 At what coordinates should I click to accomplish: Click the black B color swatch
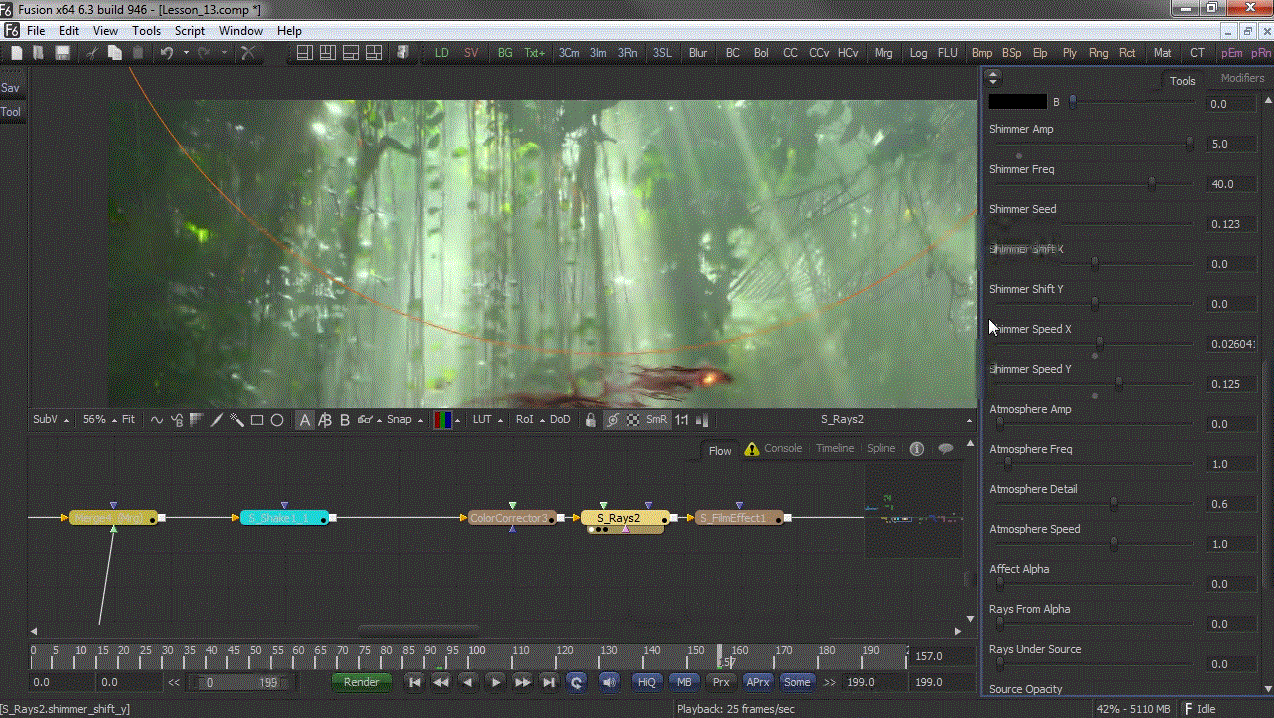coord(1017,102)
